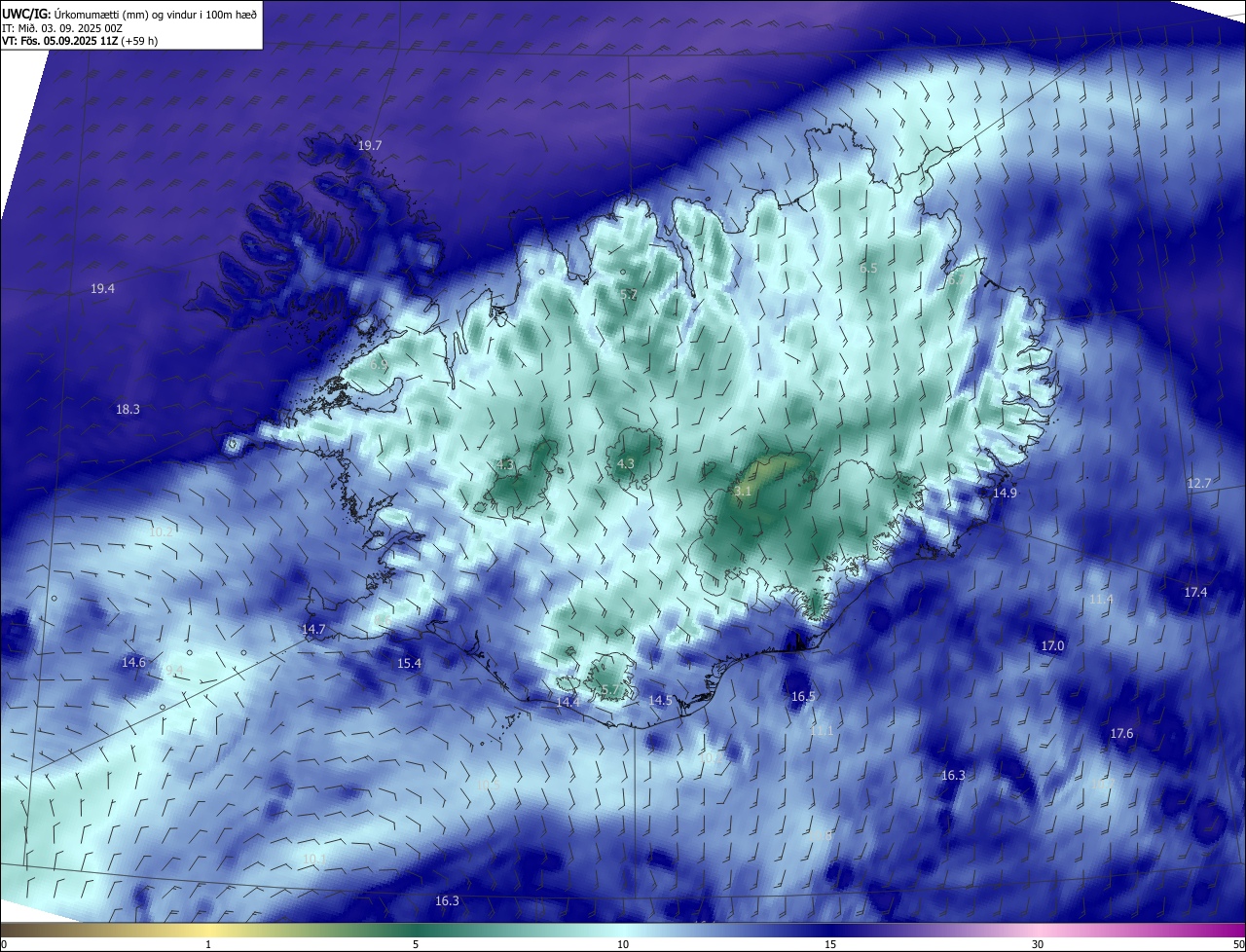Click the color scale label 15
Viewport: 1246px width, 952px height.
click(x=830, y=944)
